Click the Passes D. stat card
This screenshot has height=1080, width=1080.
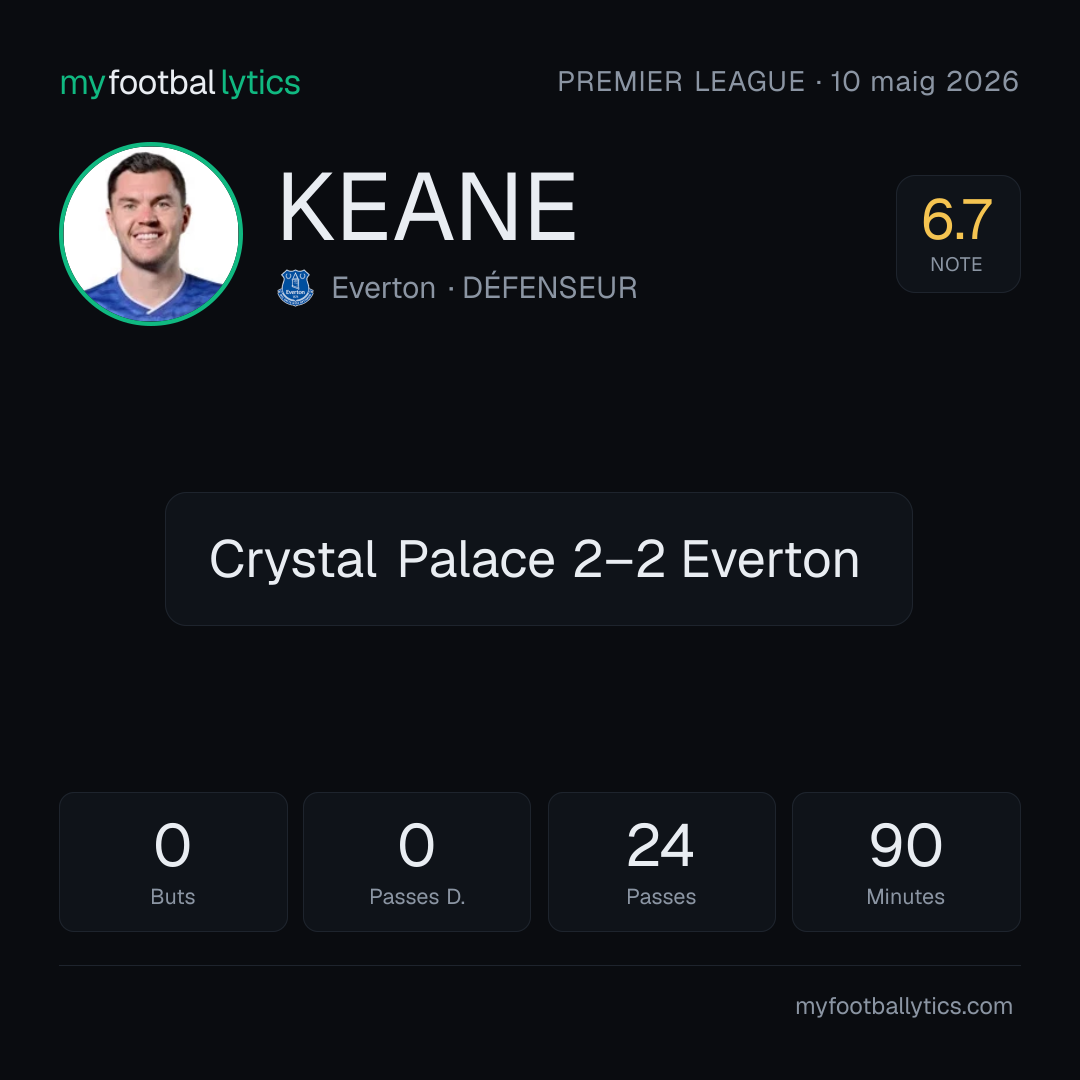tap(417, 862)
